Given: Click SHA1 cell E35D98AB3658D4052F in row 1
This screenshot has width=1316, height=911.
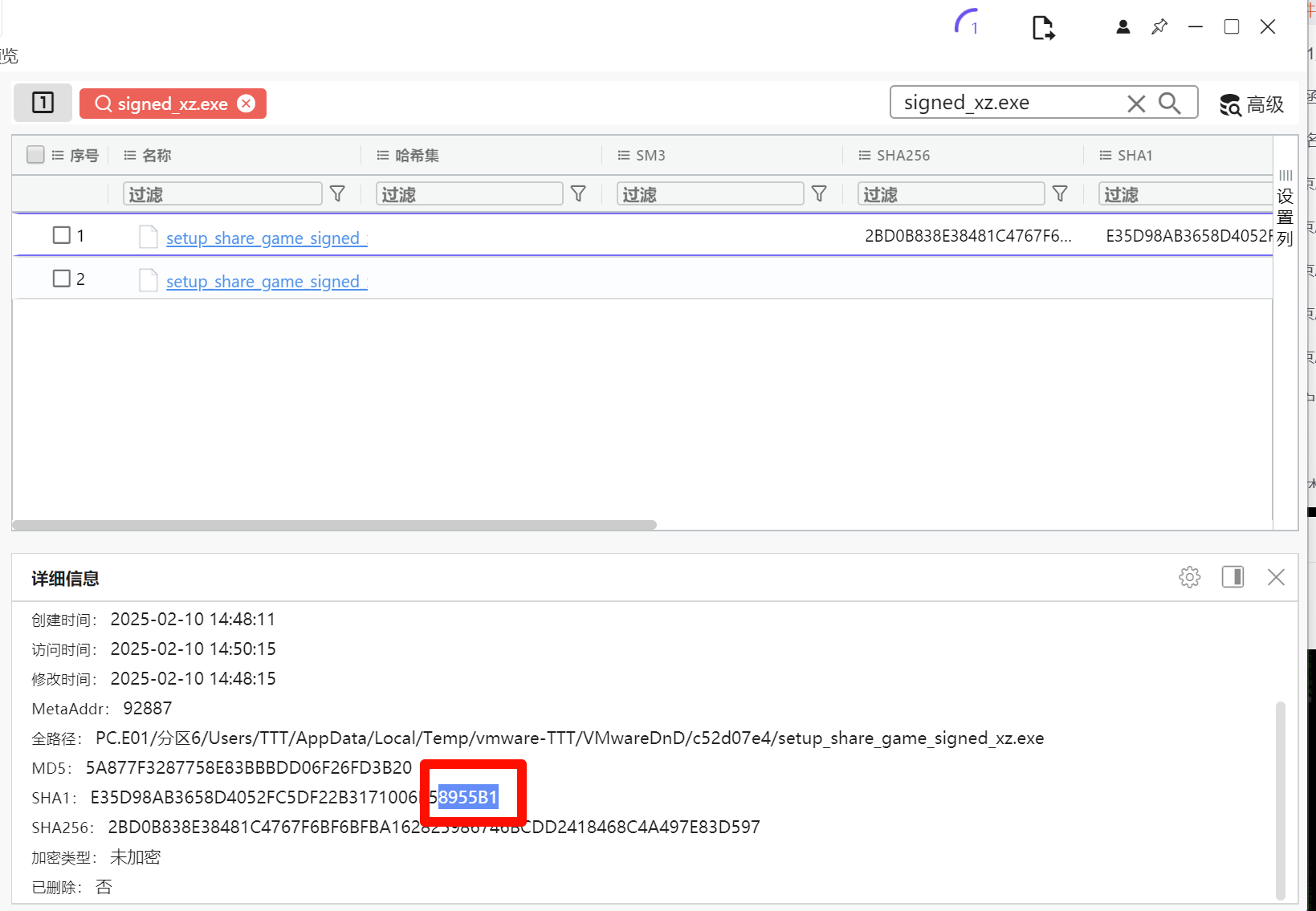Looking at the screenshot, I should pyautogui.click(x=1189, y=235).
